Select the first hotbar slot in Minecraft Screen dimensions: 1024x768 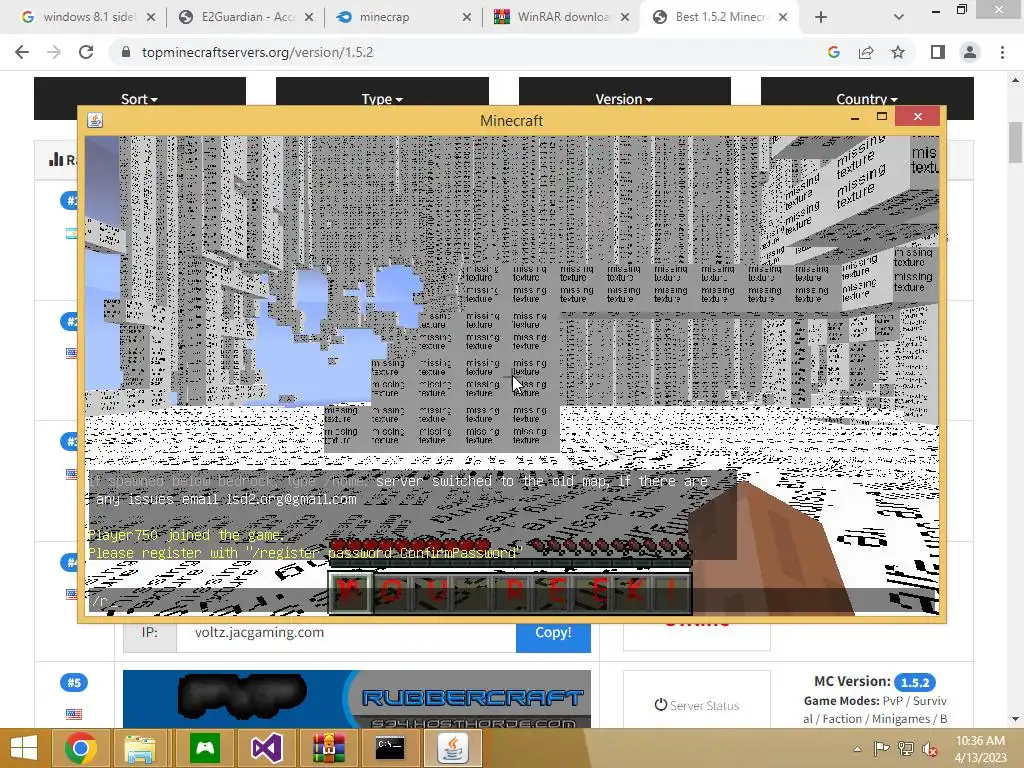click(351, 592)
